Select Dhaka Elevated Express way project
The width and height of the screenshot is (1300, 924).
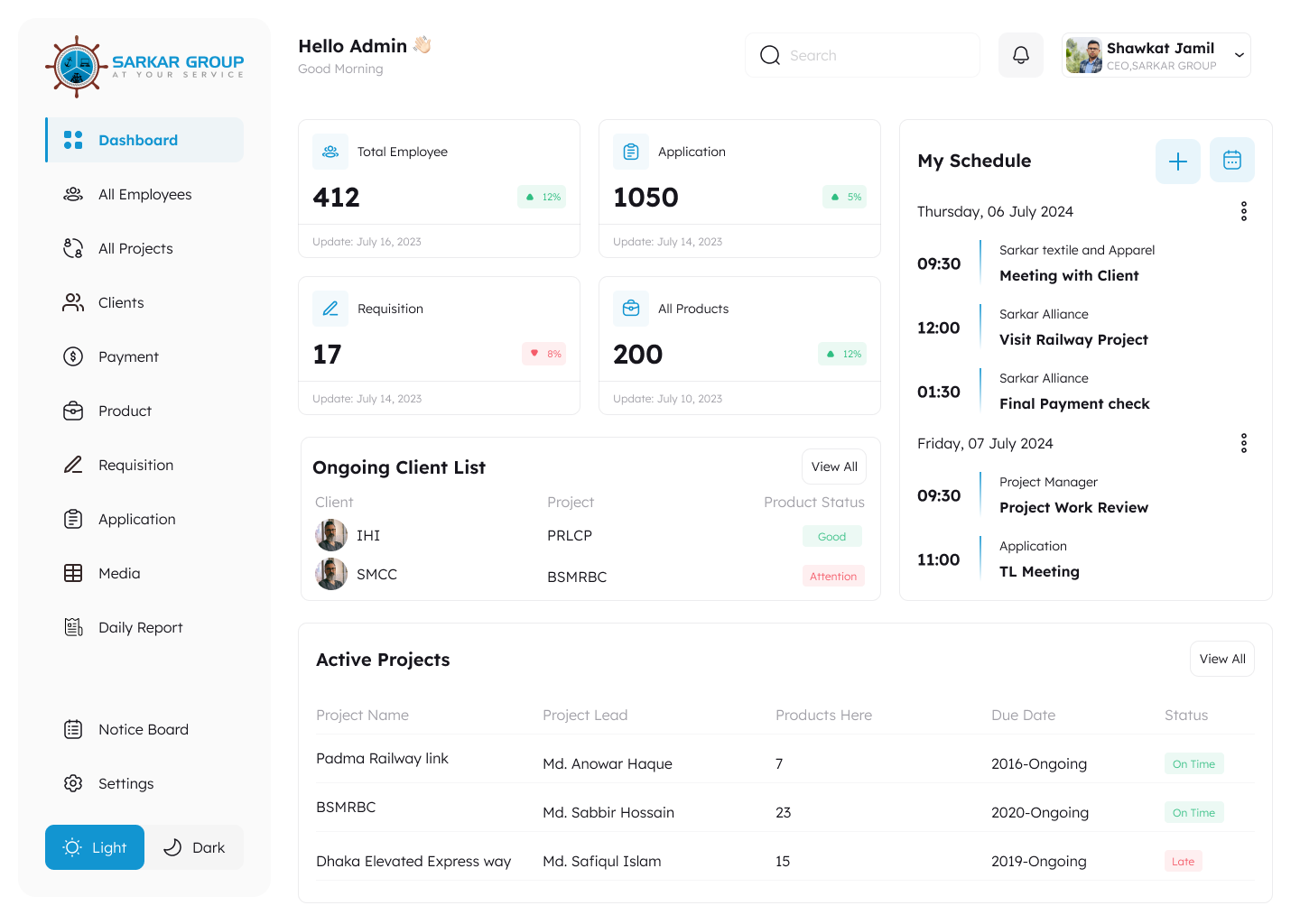click(413, 861)
